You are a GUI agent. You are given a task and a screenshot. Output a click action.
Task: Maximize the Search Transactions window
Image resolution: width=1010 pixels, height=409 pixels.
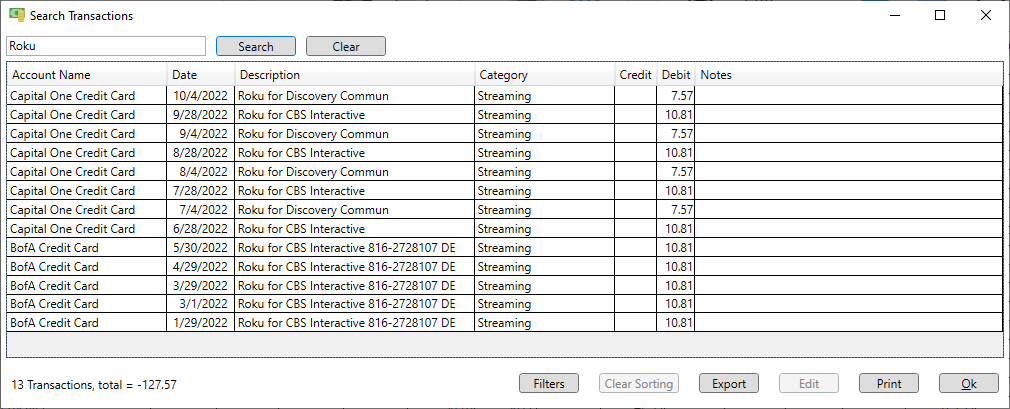tap(940, 15)
